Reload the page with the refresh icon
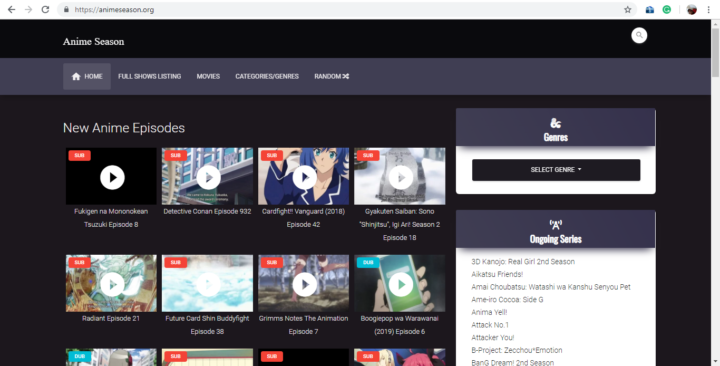 pos(45,9)
